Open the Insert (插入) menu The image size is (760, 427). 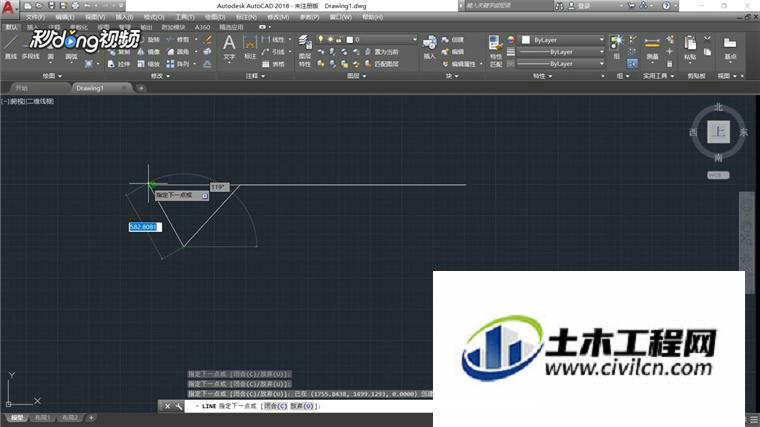coord(124,17)
